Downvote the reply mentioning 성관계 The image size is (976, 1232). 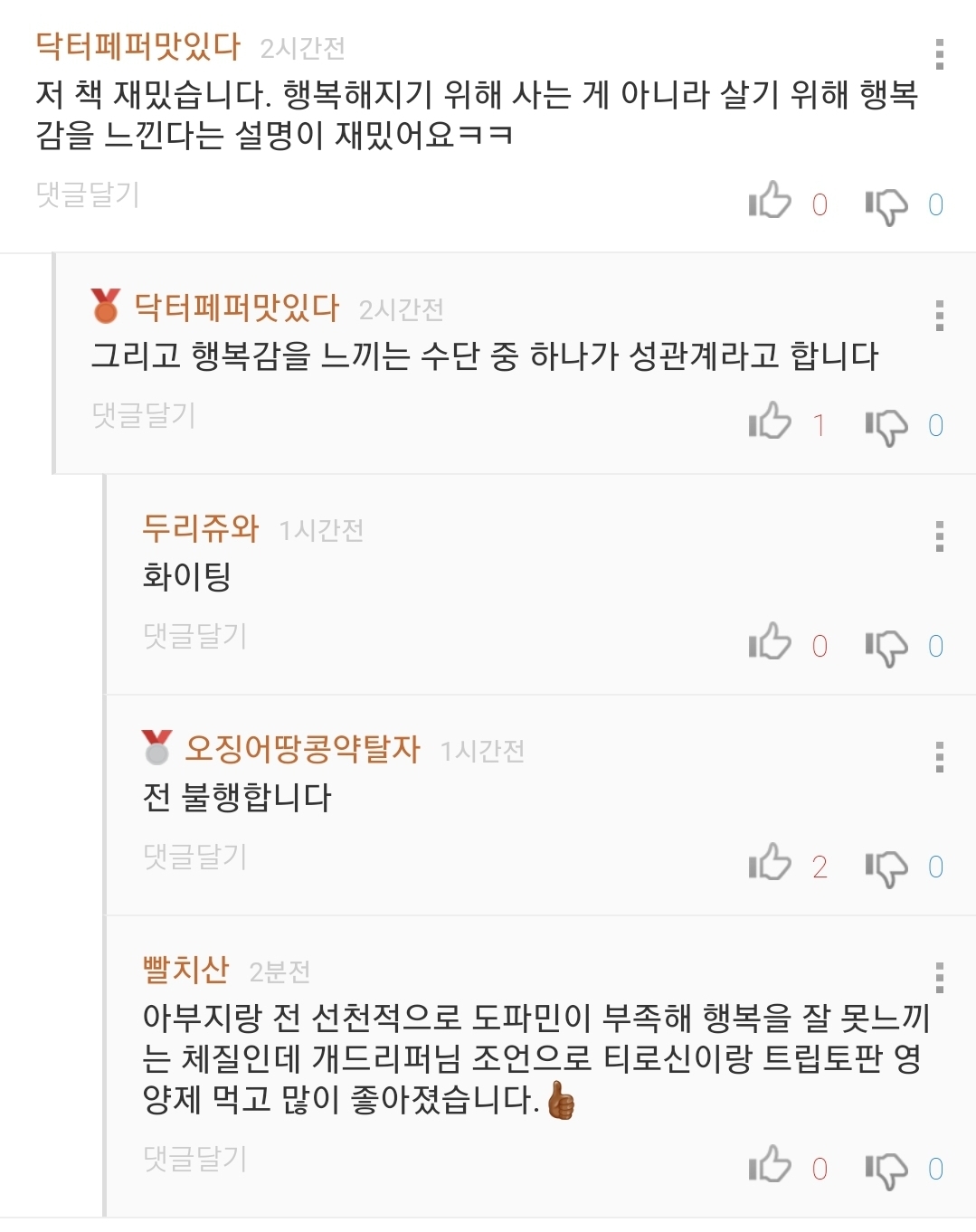[886, 425]
